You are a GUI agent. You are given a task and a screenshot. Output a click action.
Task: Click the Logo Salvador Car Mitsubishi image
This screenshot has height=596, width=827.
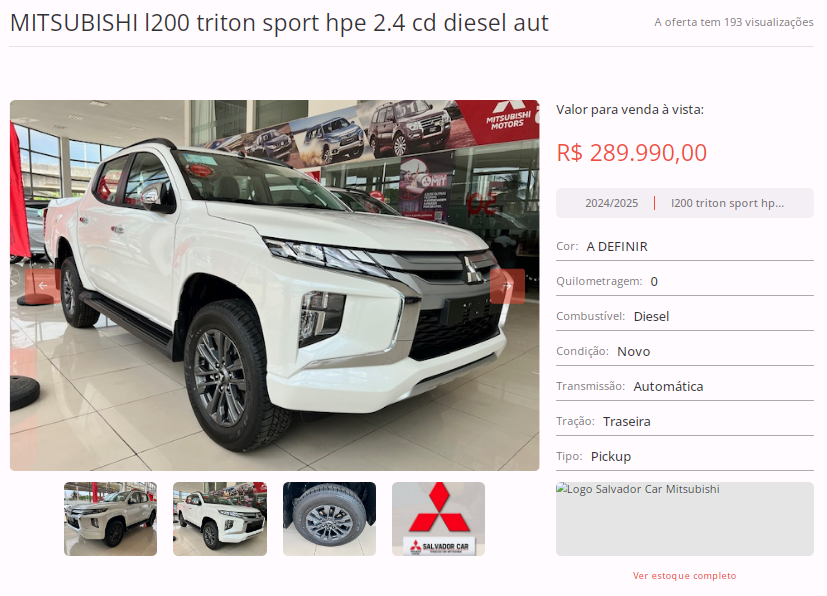685,518
